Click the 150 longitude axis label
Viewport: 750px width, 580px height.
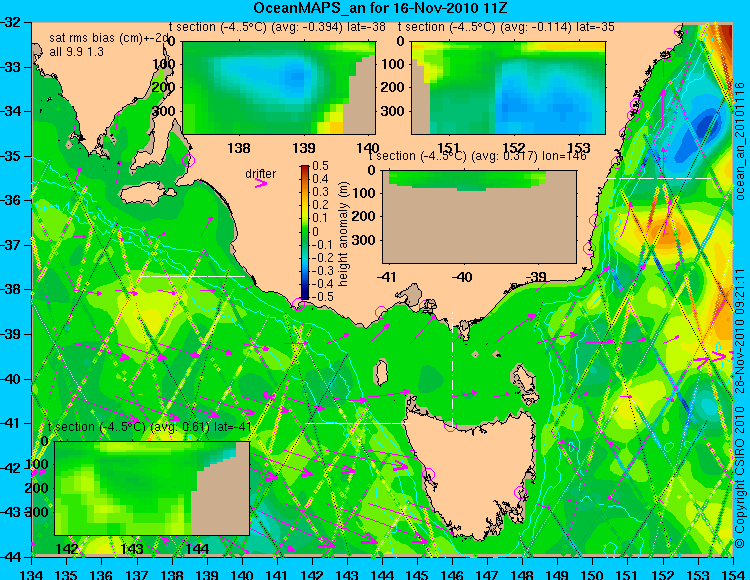coord(593,574)
